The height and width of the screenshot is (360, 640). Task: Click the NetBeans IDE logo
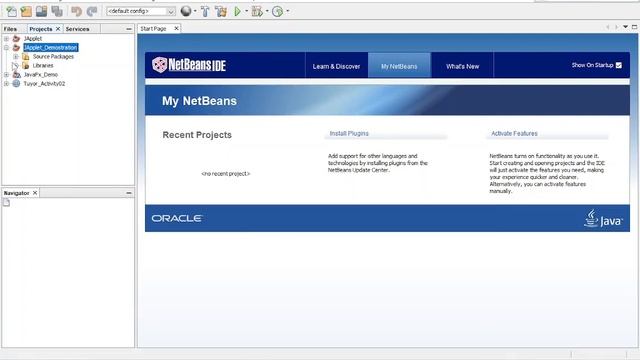pyautogui.click(x=189, y=65)
